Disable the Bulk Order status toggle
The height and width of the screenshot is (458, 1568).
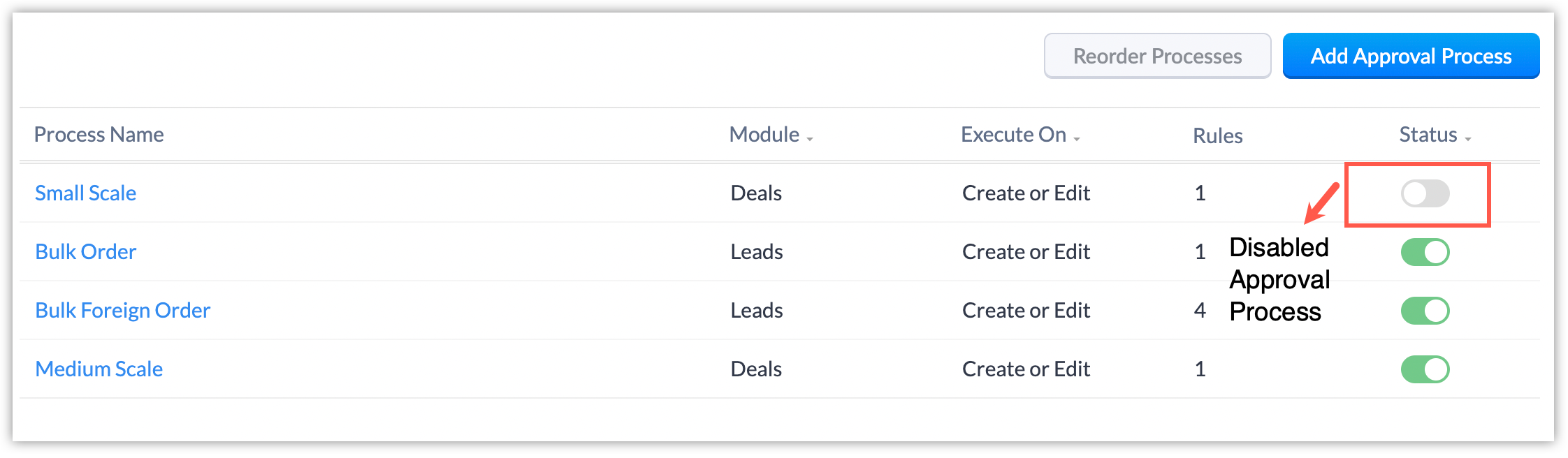1425,252
